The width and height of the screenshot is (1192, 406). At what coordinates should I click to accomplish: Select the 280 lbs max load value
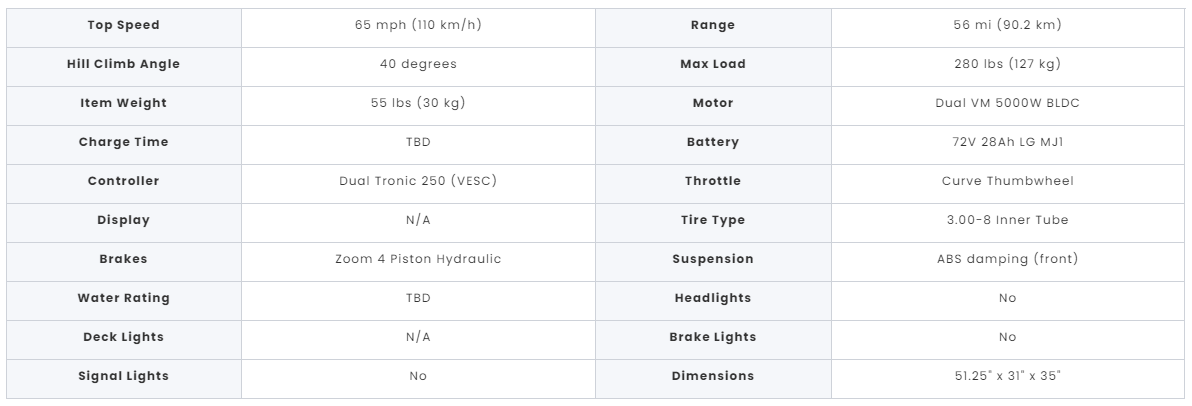click(x=1007, y=64)
